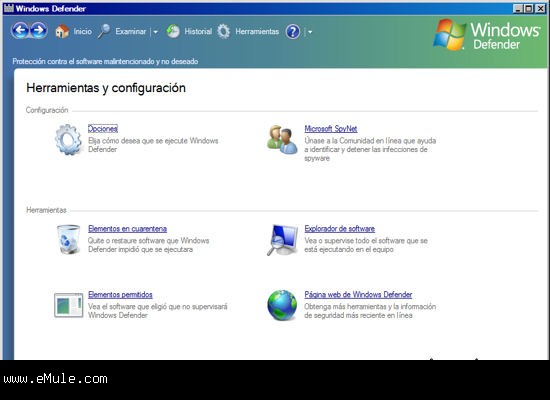
Task: Select the recycle bin quarantine icon
Action: (68, 239)
